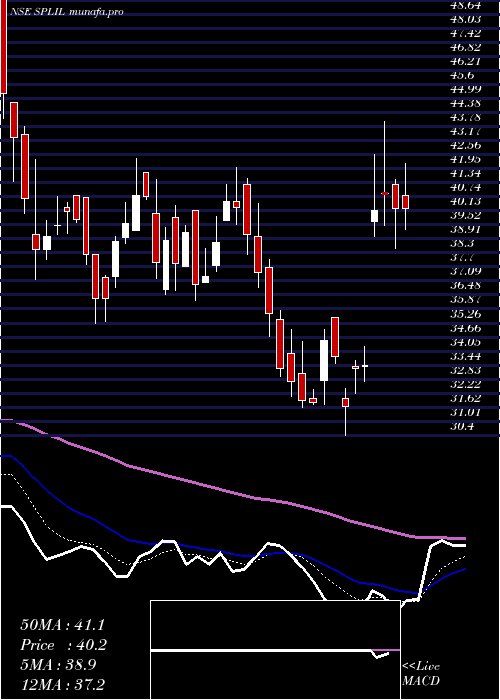The width and height of the screenshot is (500, 700).
Task: Click the last red candlestick on the chart
Action: tap(405, 202)
